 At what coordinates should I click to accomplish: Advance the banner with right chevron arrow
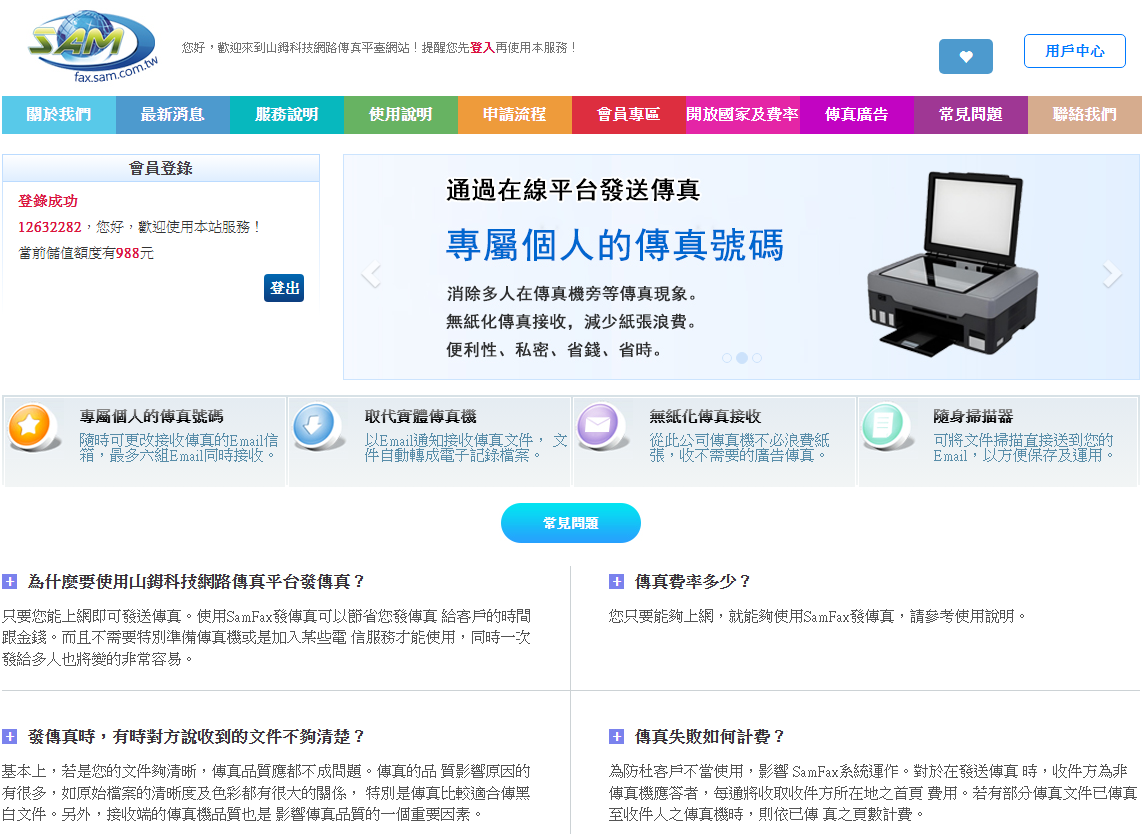point(1110,271)
